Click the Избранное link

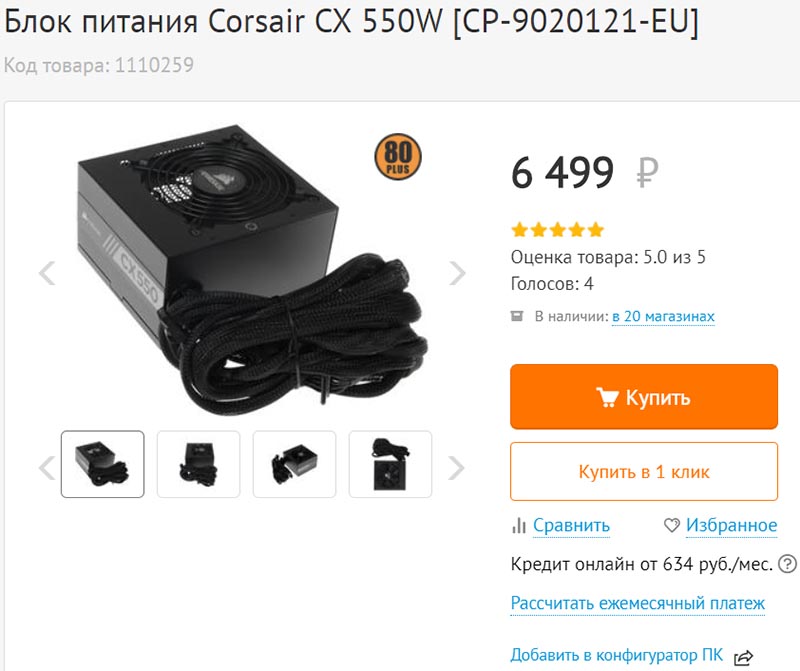click(731, 525)
